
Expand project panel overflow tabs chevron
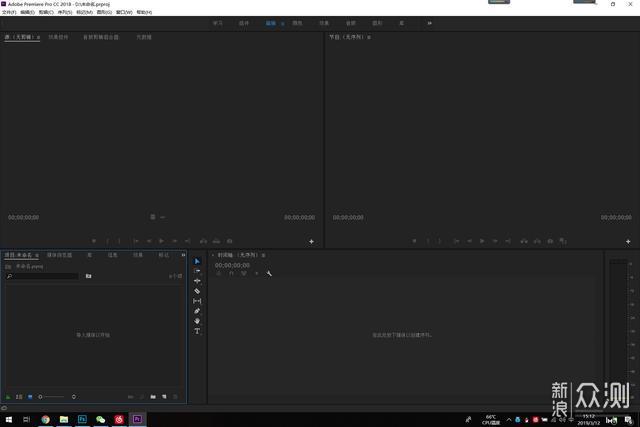click(x=183, y=255)
